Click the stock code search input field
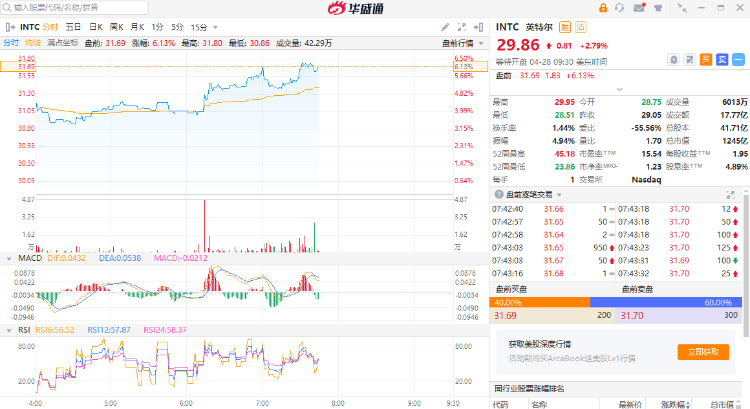750x409 pixels. [75, 8]
